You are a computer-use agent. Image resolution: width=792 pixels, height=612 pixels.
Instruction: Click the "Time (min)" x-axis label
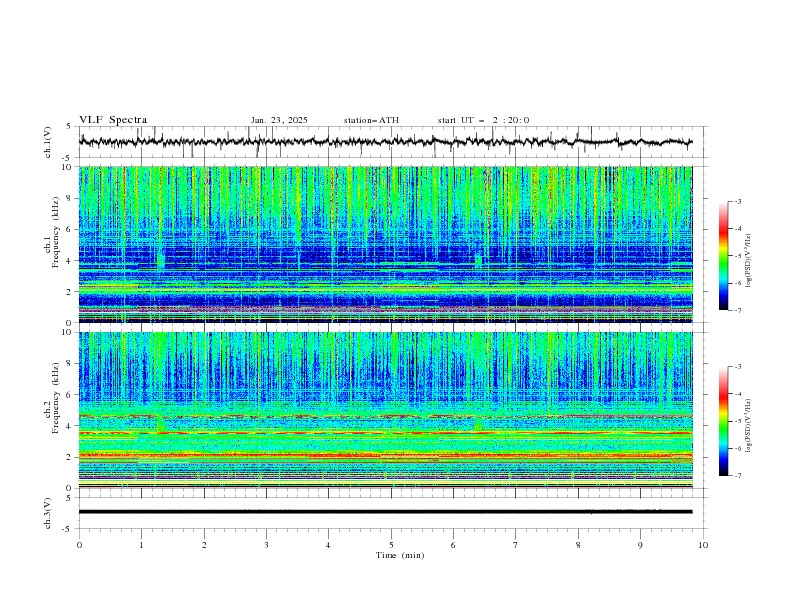(x=400, y=555)
